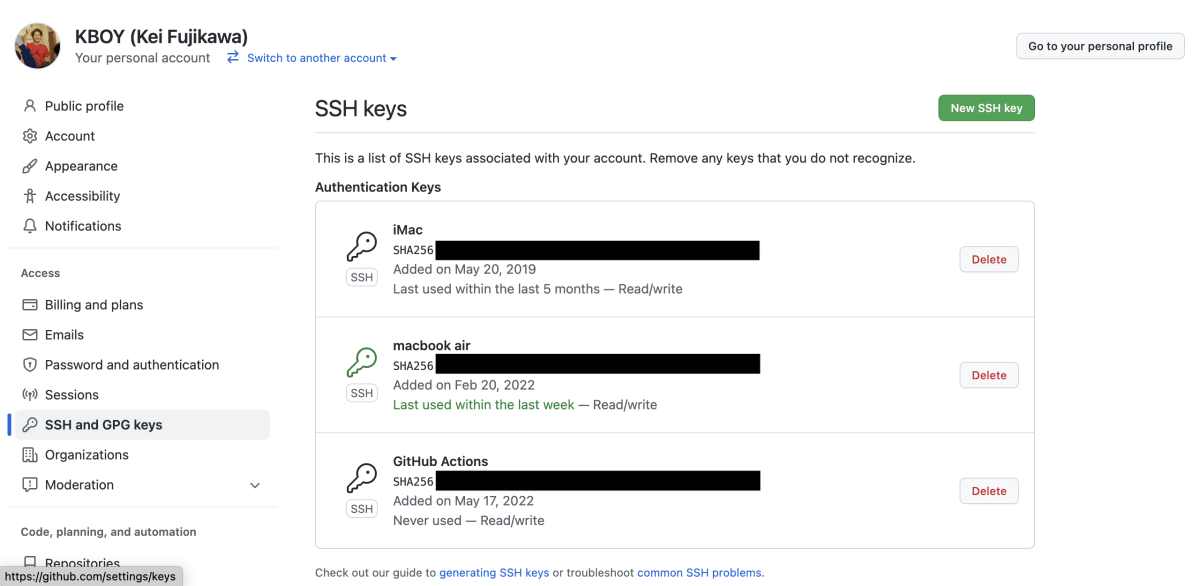1200x586 pixels.
Task: Delete the iMac SSH key
Action: tap(989, 259)
